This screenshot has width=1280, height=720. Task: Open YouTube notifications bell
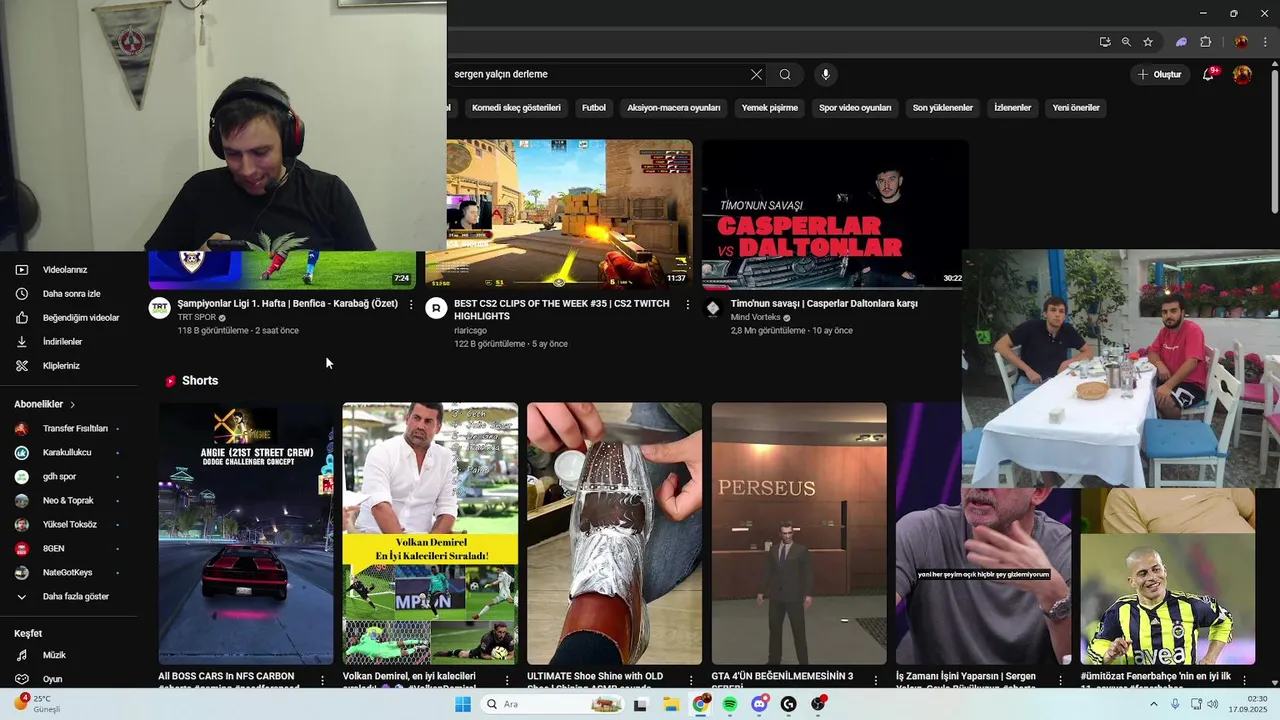point(1208,74)
